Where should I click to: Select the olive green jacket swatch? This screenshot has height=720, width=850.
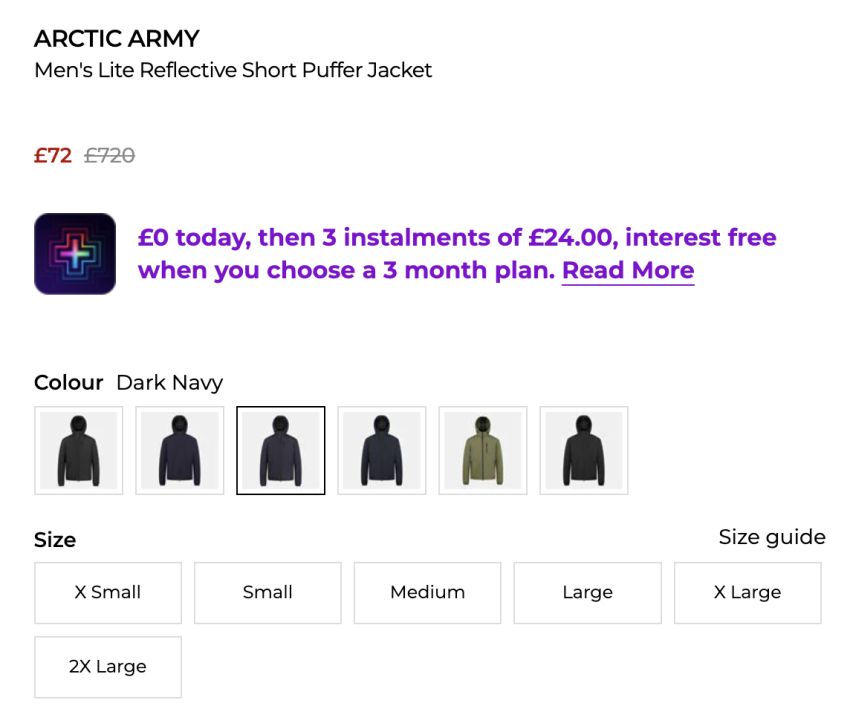point(483,450)
